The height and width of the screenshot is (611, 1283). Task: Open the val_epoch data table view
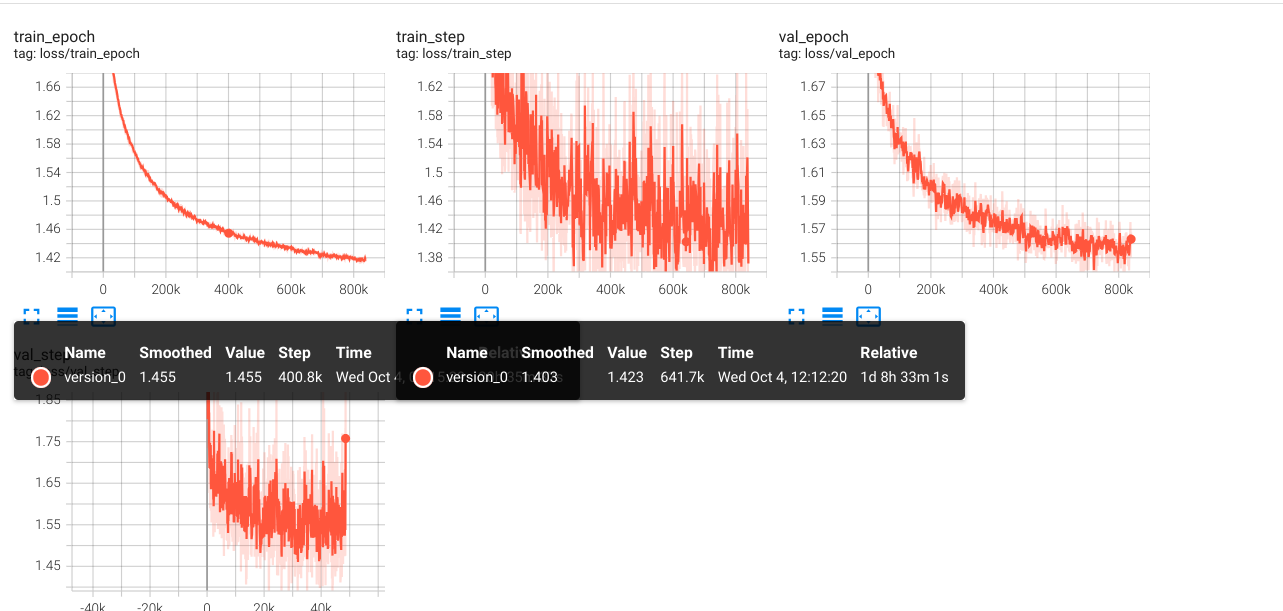[x=831, y=315]
